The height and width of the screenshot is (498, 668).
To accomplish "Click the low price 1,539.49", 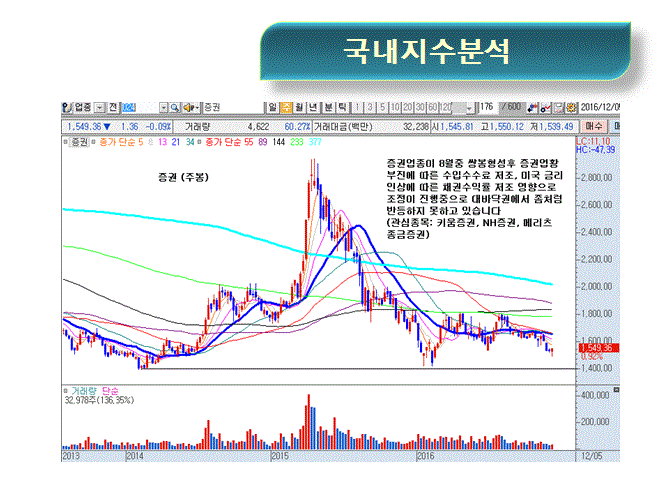I will (556, 127).
